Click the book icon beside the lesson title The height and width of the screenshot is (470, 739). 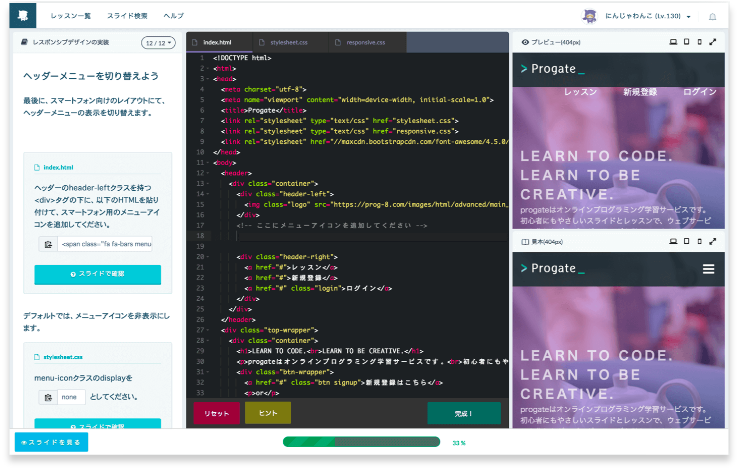tap(25, 42)
